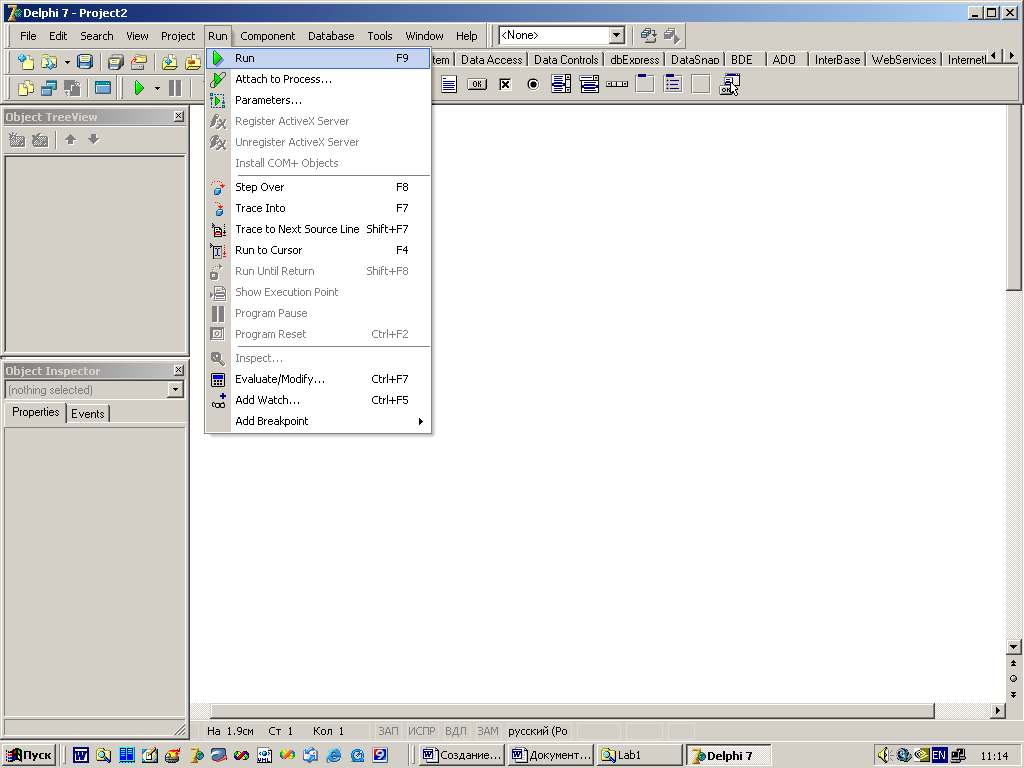The height and width of the screenshot is (768, 1024).
Task: Expand the Open file dropdown arrow
Action: coord(67,62)
